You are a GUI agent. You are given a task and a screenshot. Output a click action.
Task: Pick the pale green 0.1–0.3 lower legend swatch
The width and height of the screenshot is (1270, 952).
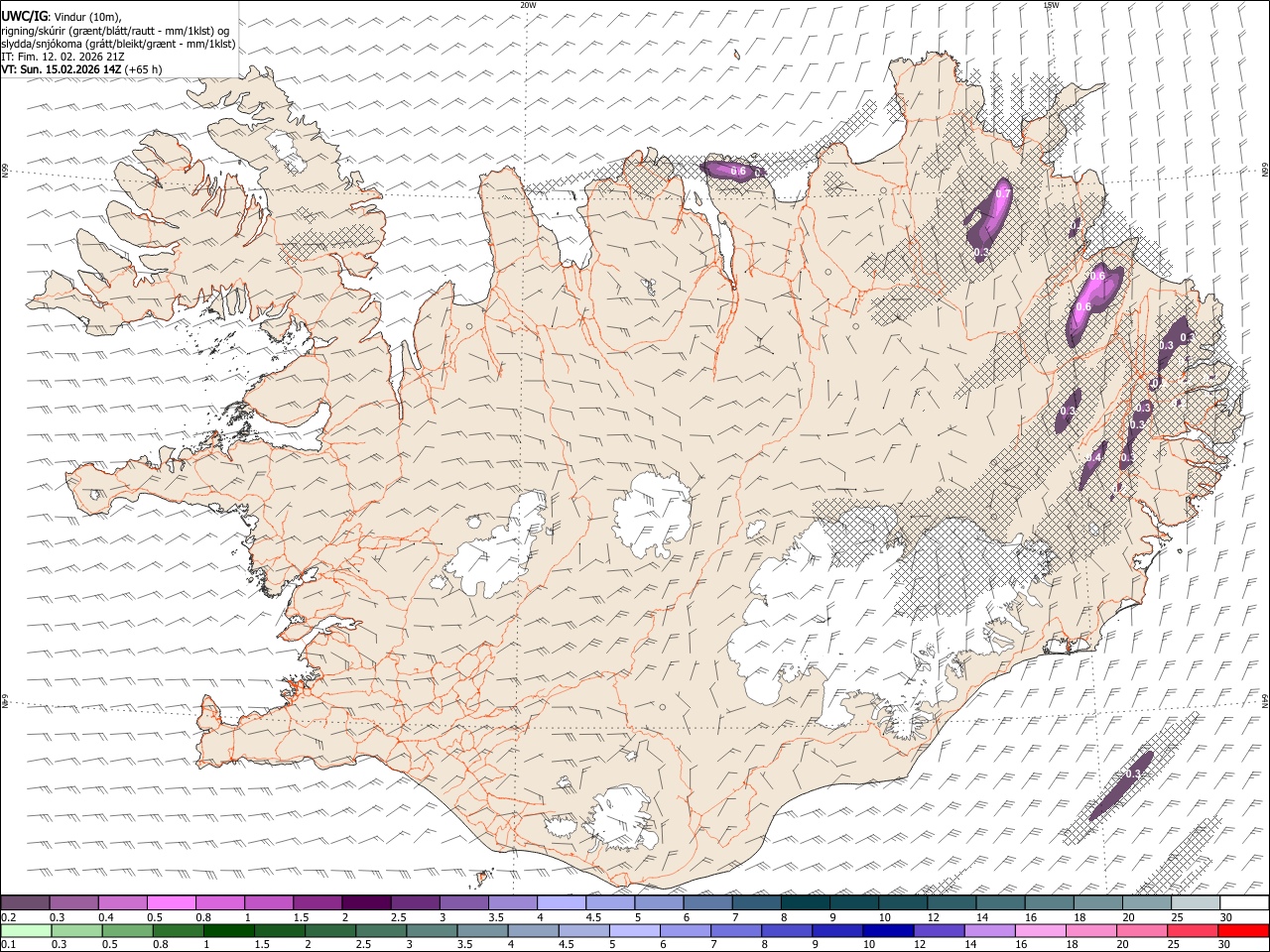tap(26, 931)
